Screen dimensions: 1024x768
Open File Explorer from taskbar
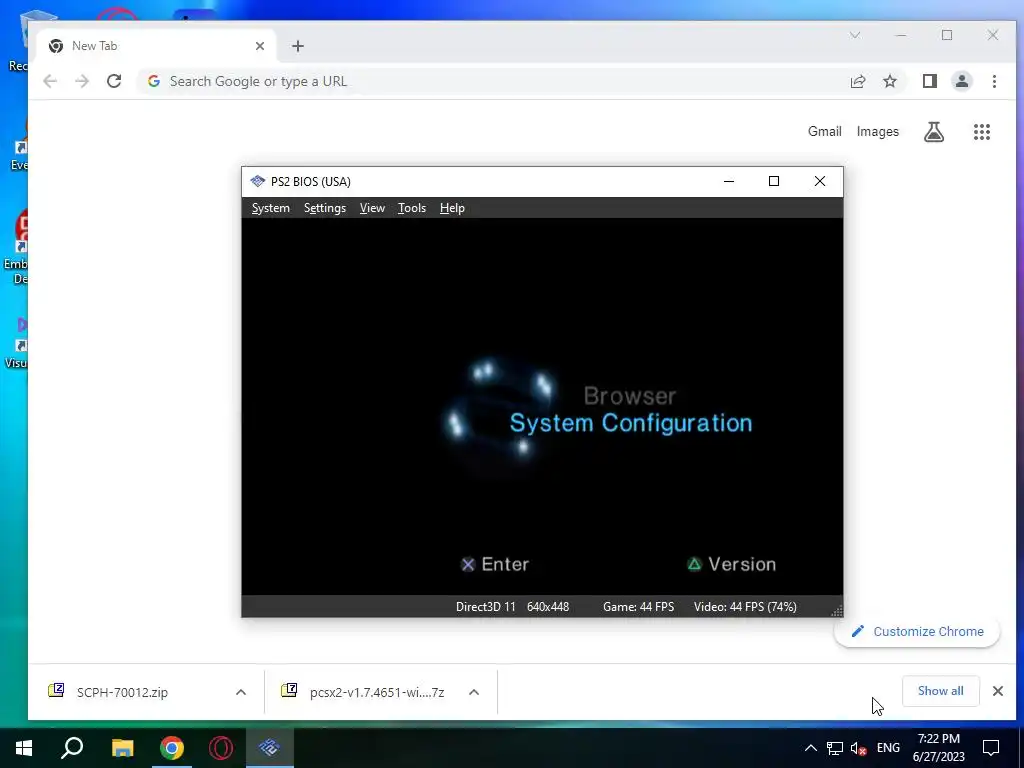[x=122, y=748]
